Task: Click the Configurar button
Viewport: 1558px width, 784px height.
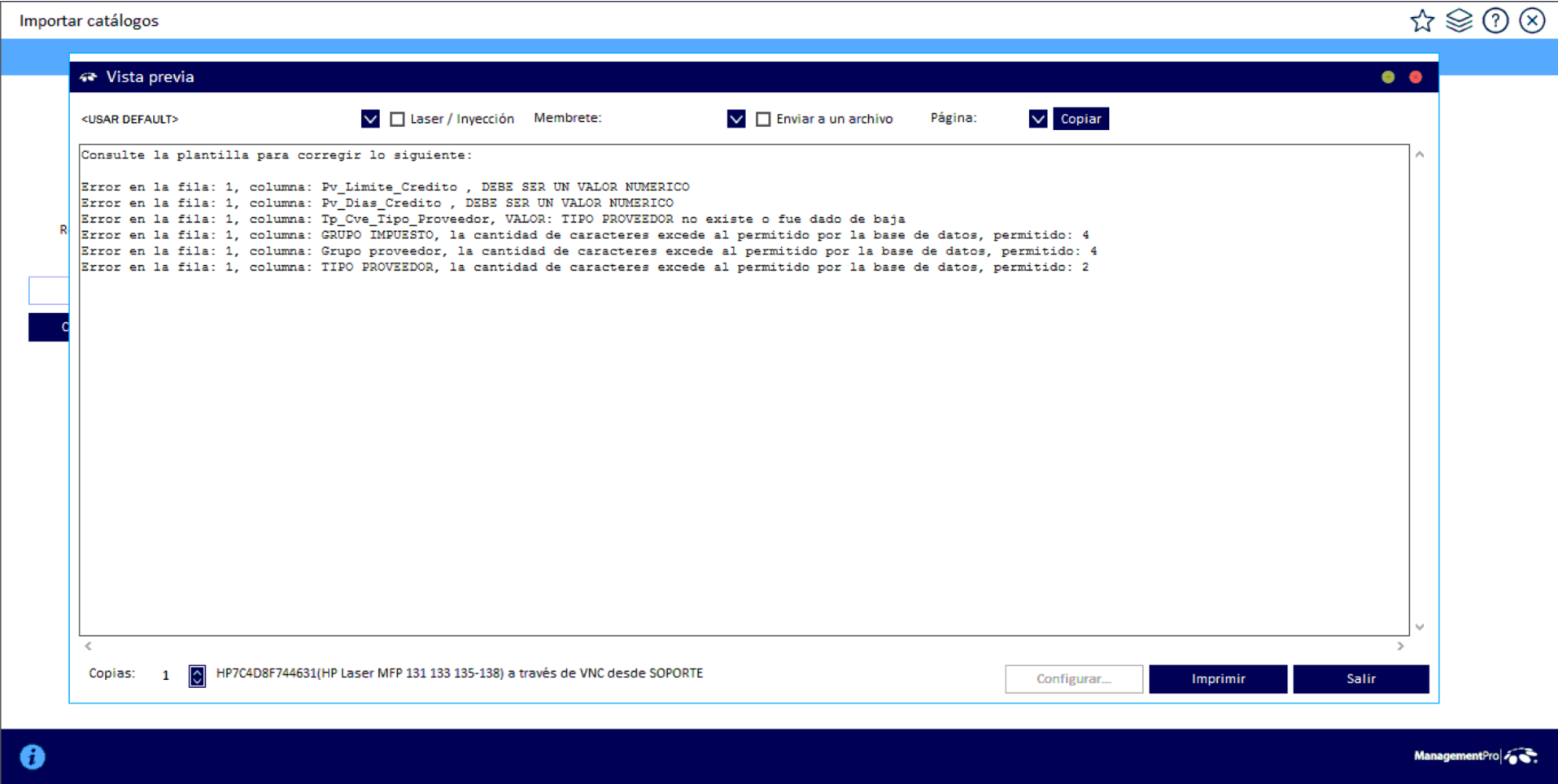Action: click(1073, 679)
